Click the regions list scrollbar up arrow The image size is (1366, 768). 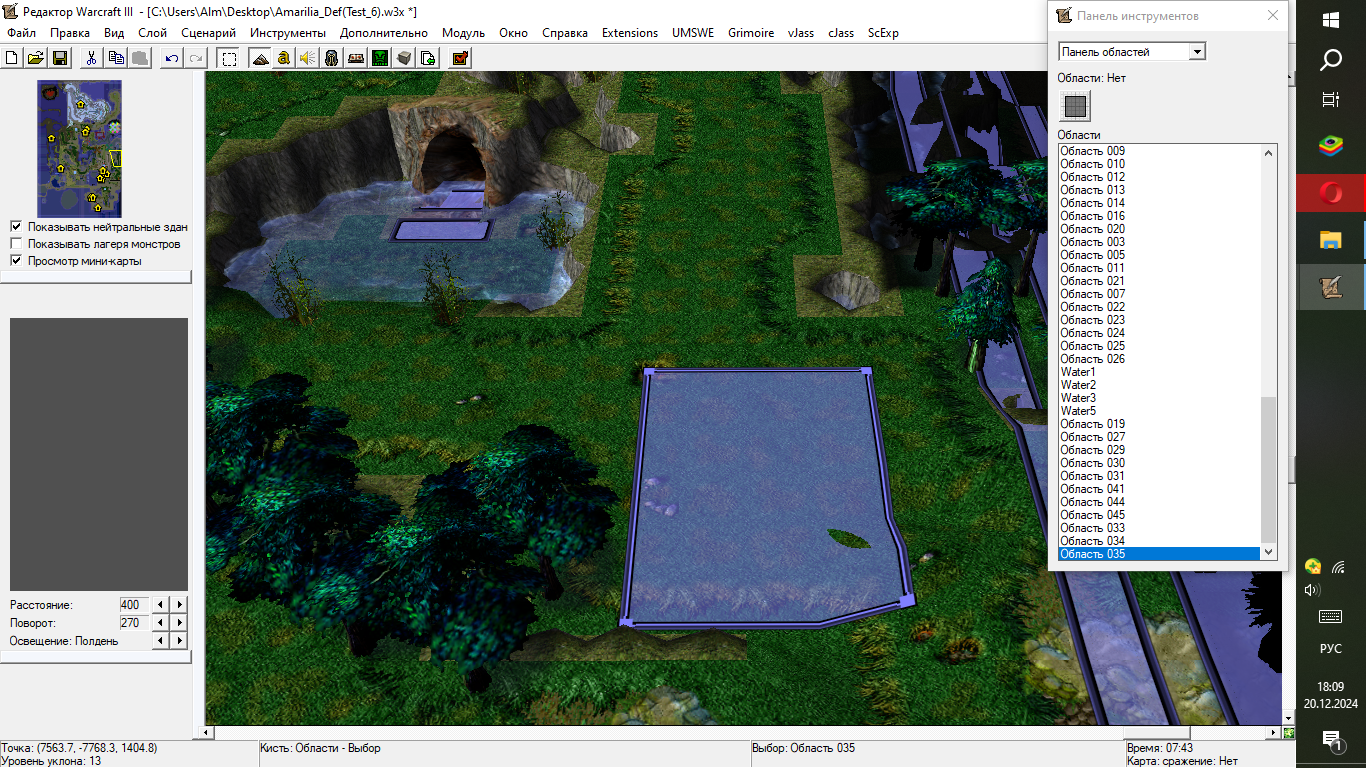click(x=1269, y=153)
